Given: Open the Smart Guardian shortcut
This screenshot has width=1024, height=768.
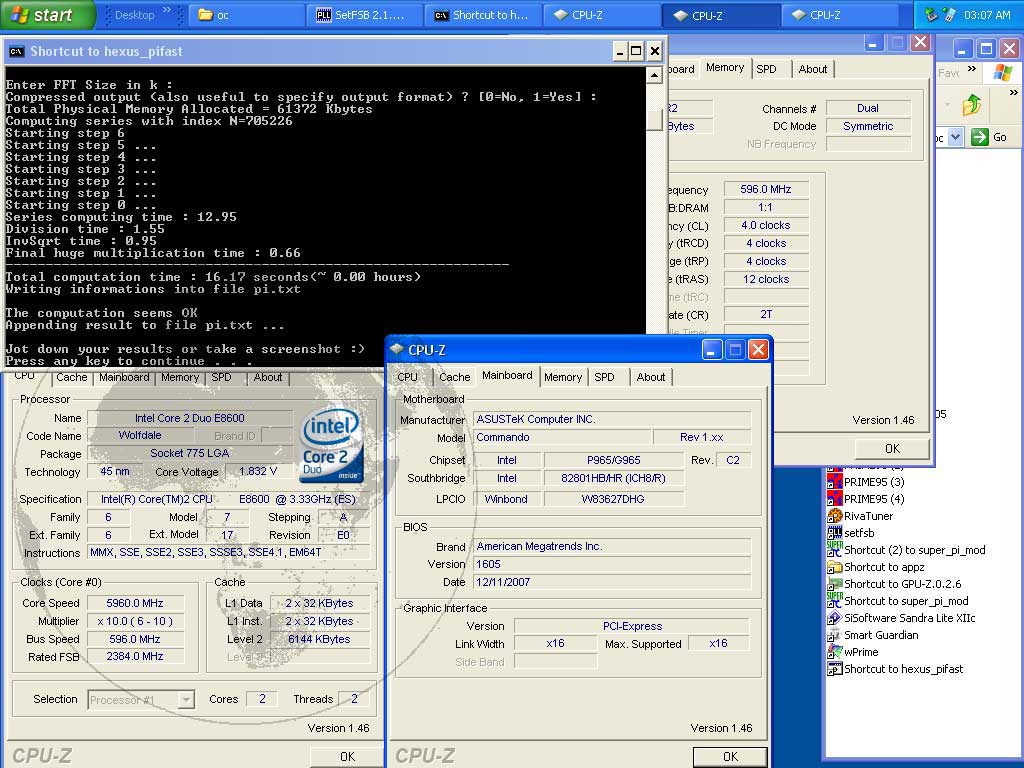Looking at the screenshot, I should point(872,635).
